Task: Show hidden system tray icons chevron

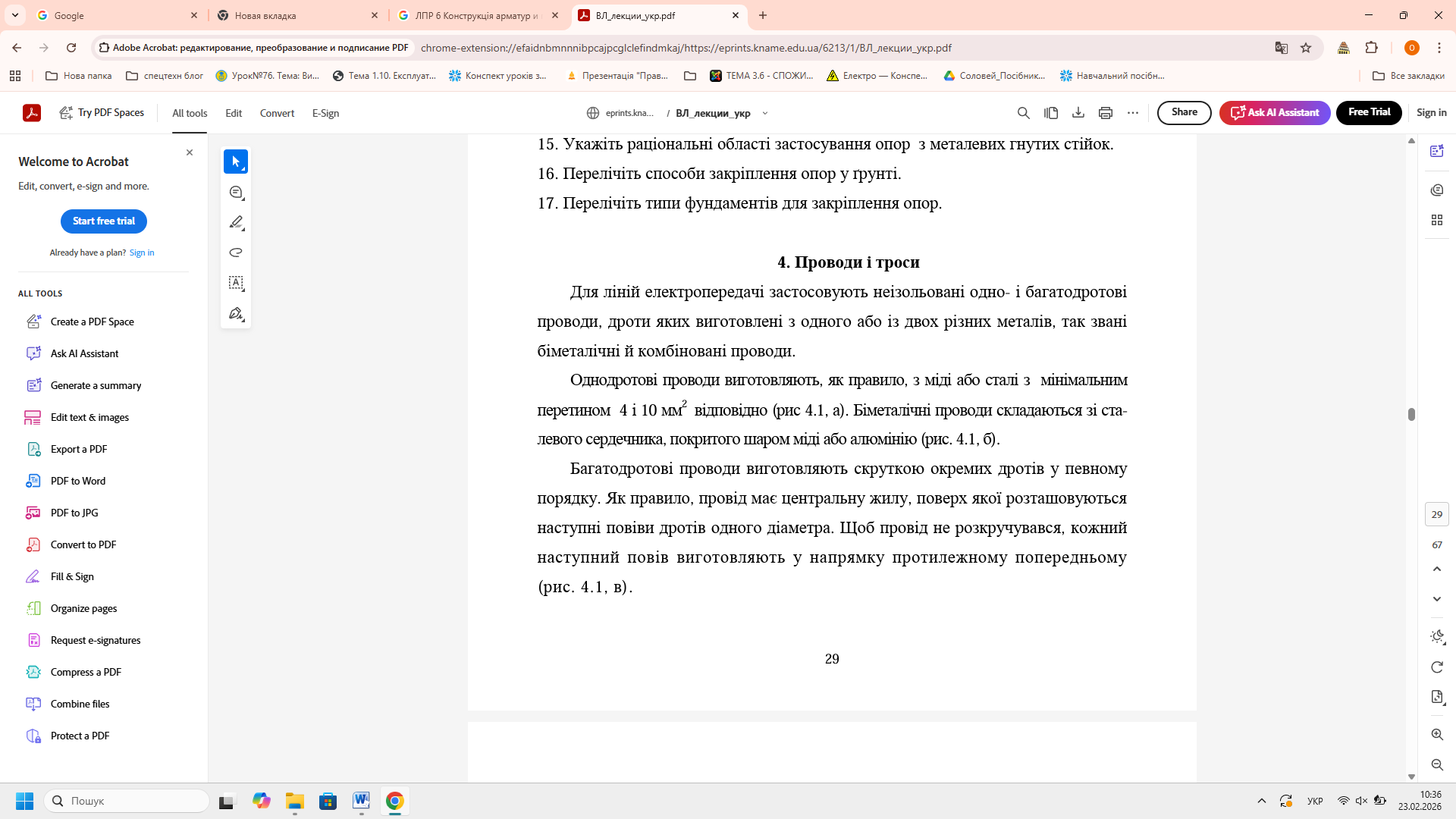Action: (x=1261, y=801)
